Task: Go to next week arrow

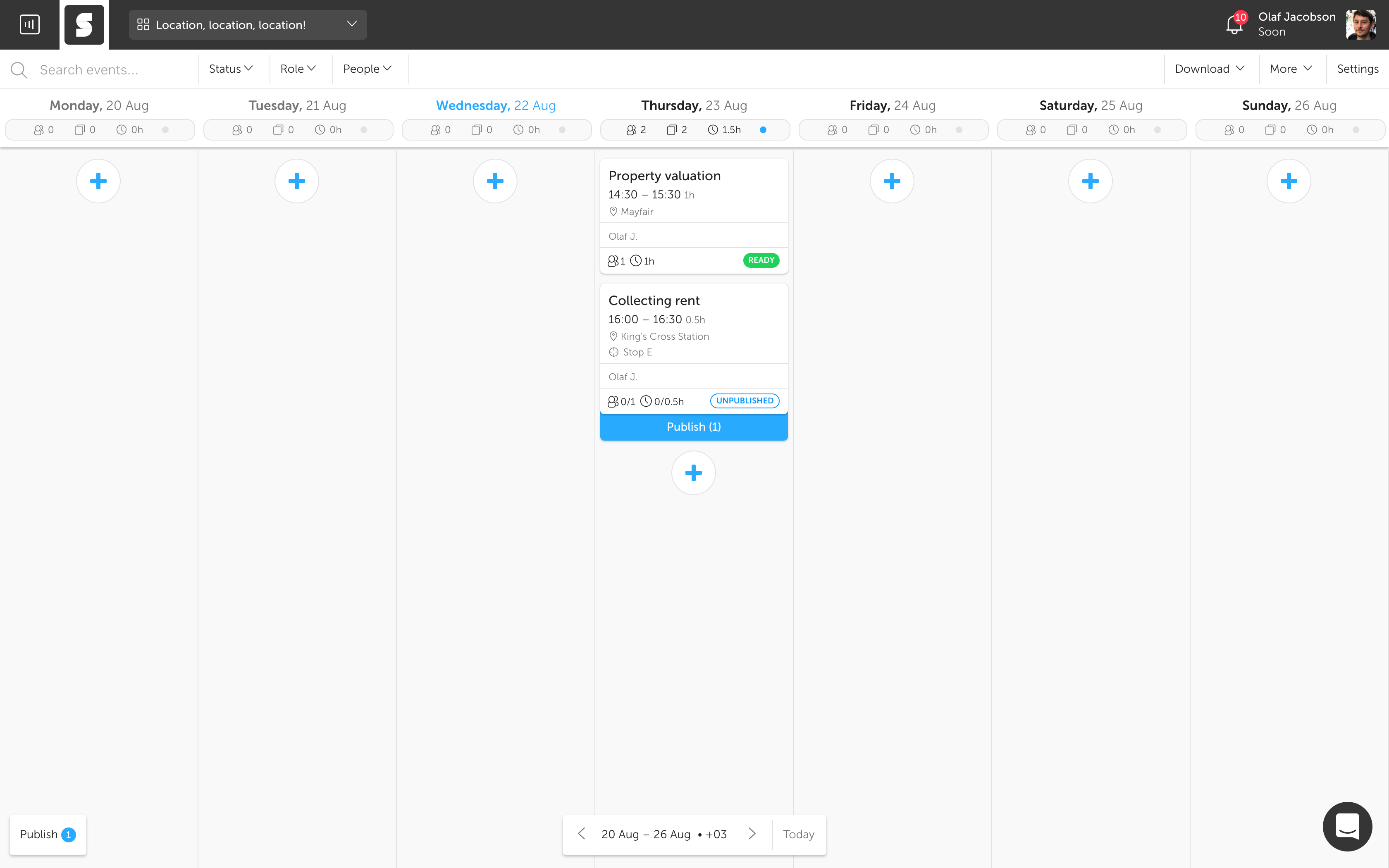Action: (x=752, y=834)
